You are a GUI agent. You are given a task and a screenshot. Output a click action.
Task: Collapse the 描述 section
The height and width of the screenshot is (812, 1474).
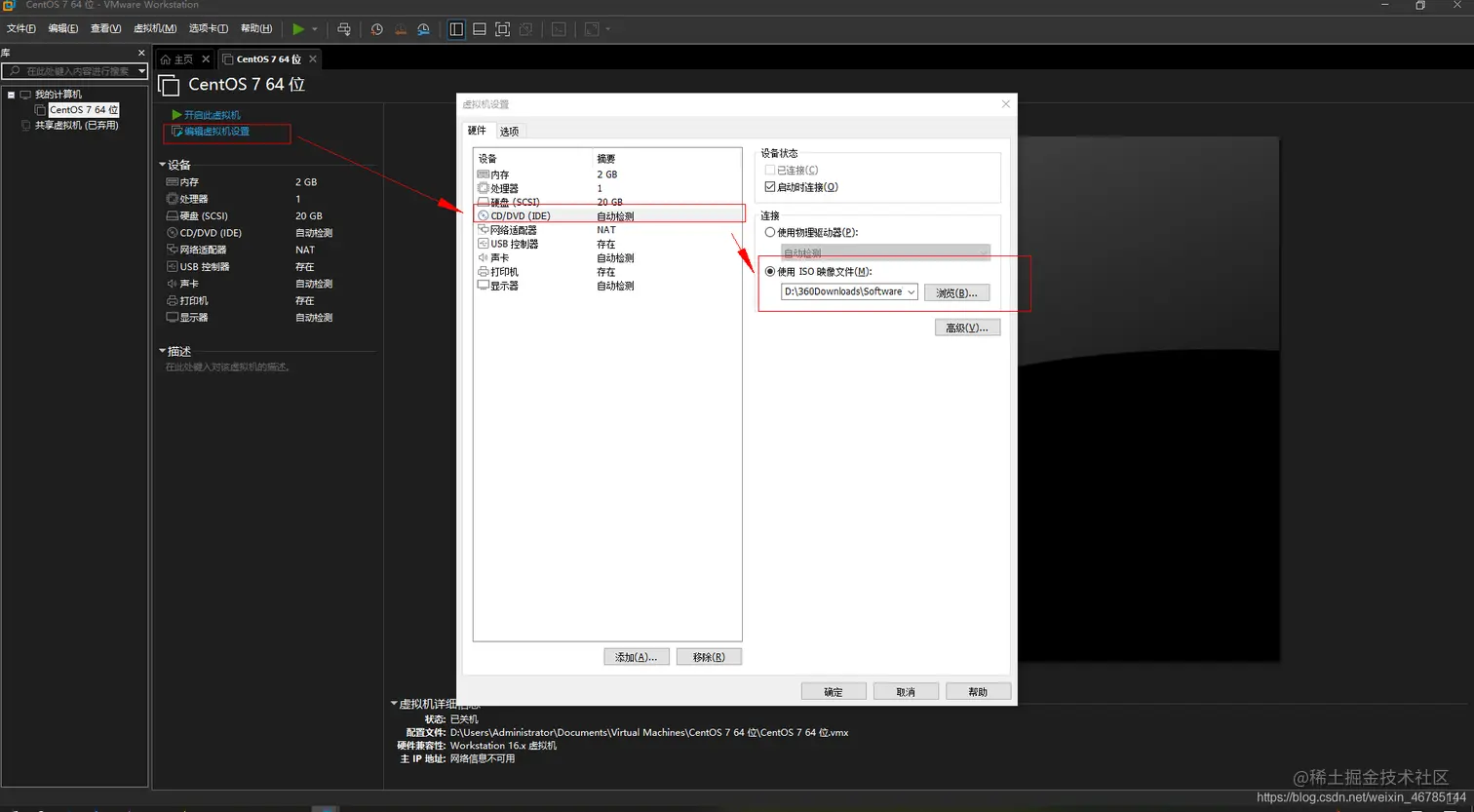click(163, 351)
